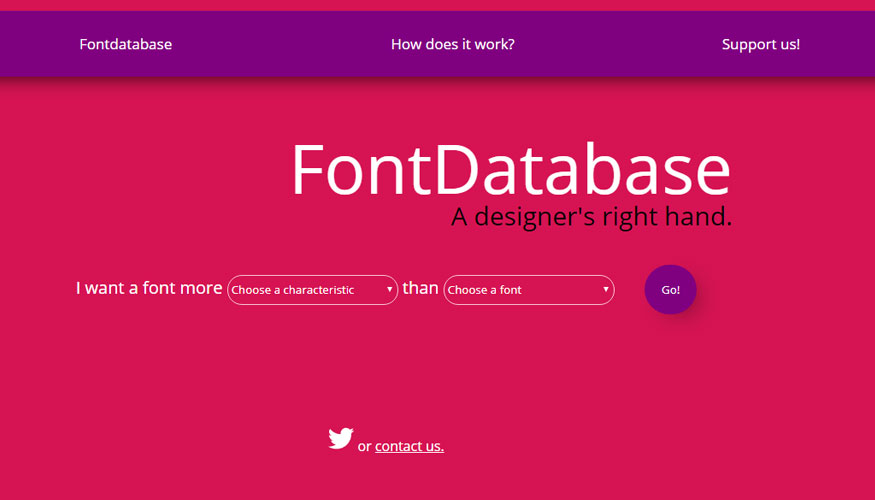The width and height of the screenshot is (875, 500).
Task: Click the word 'than' between dropdowns
Action: click(x=420, y=288)
